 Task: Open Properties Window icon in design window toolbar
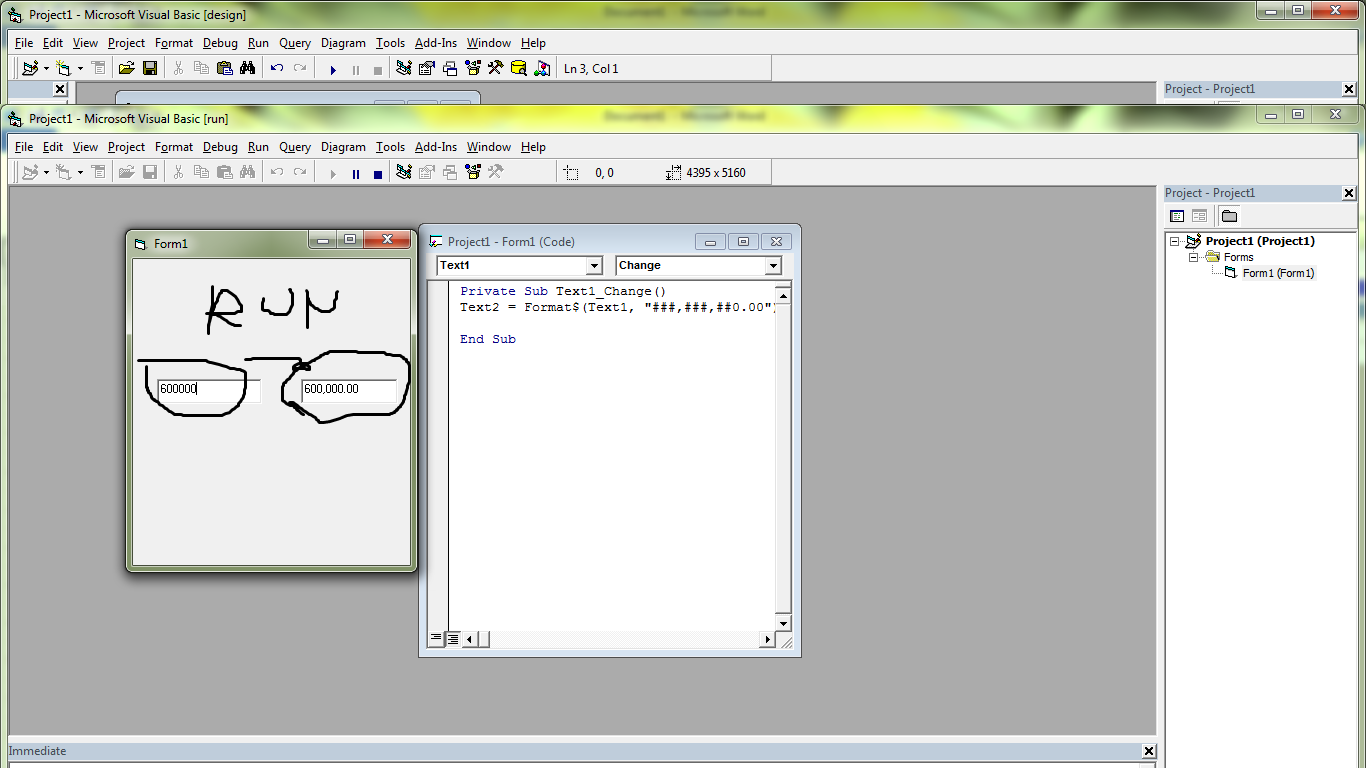pyautogui.click(x=427, y=68)
